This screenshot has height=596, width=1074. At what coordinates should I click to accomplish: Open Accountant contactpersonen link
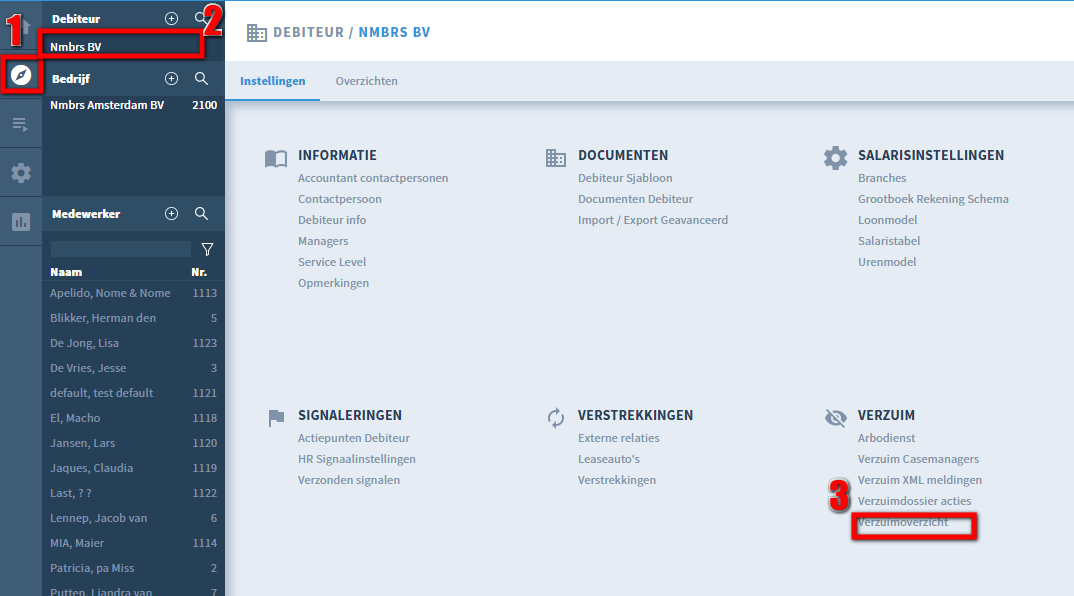pos(373,178)
